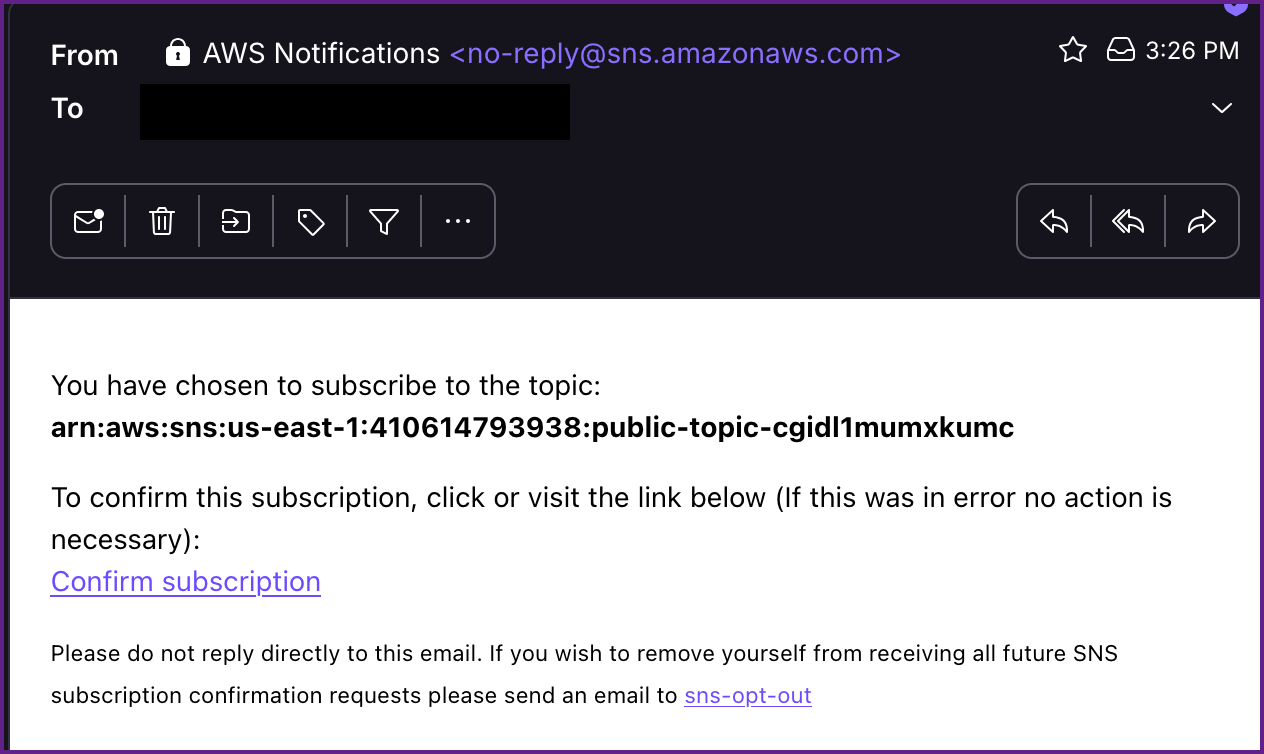Mark the message as unread
This screenshot has width=1264, height=754.
click(88, 221)
